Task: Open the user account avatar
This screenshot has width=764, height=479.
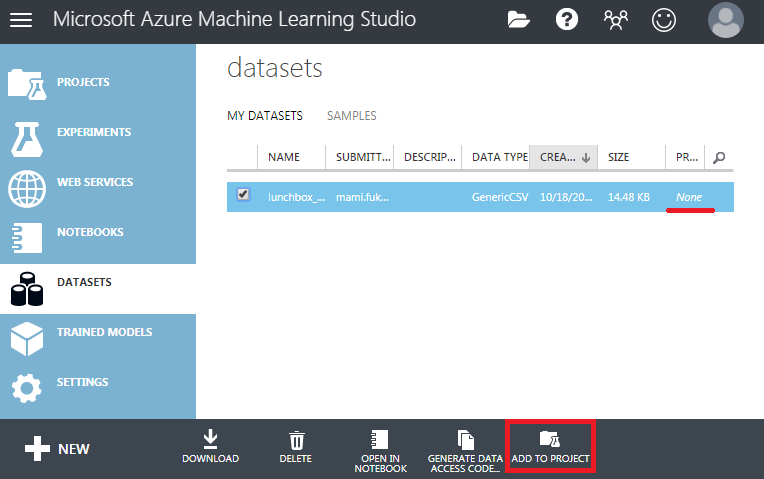Action: click(726, 20)
